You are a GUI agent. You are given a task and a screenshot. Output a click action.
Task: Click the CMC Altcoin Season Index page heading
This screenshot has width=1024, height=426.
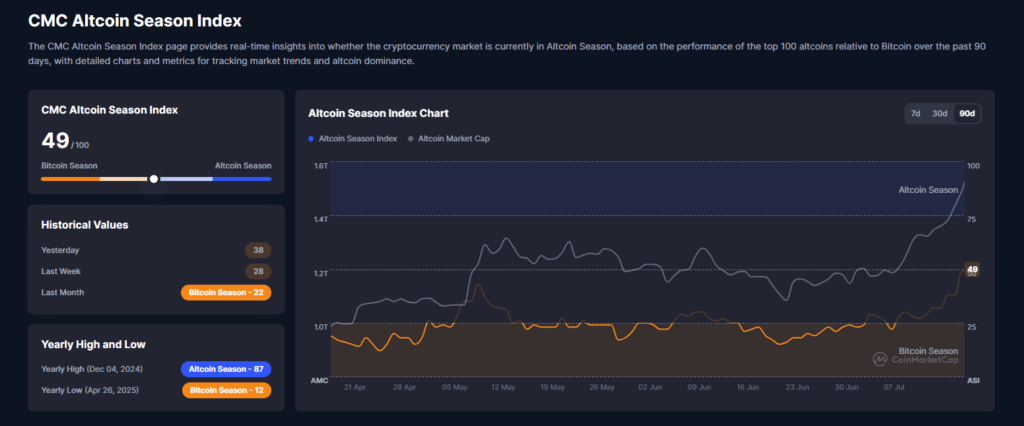(x=135, y=21)
